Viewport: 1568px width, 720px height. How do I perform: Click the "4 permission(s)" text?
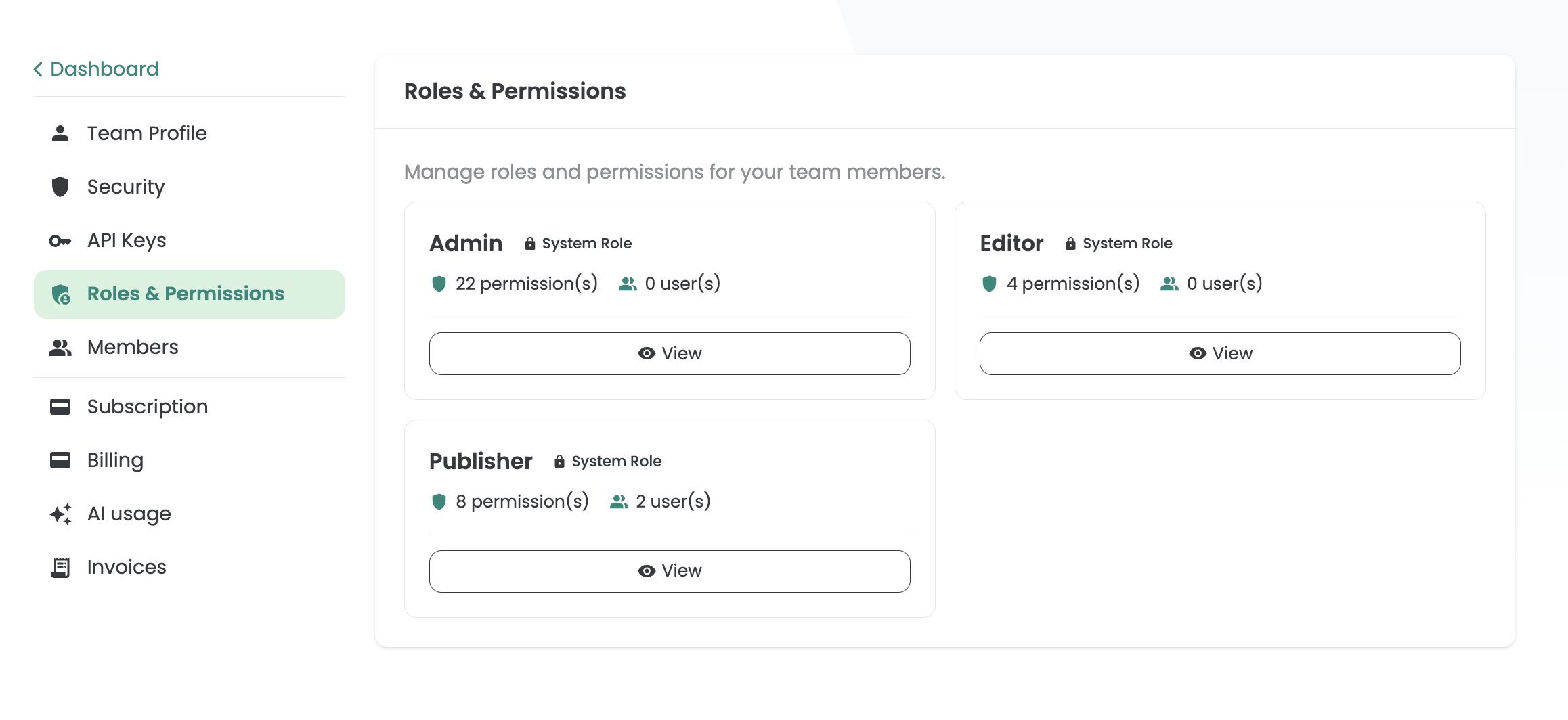1073,284
